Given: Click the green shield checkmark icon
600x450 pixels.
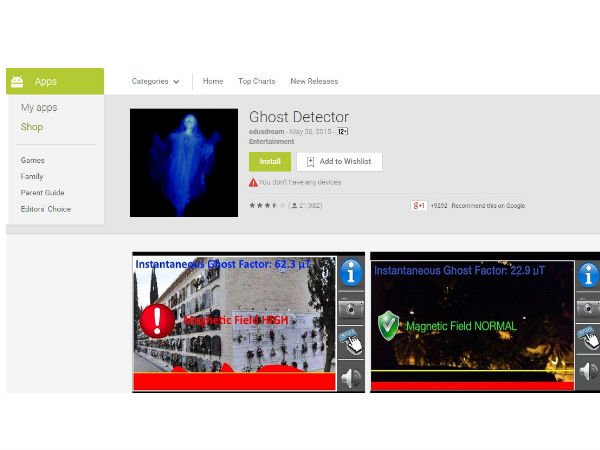Looking at the screenshot, I should click(388, 325).
